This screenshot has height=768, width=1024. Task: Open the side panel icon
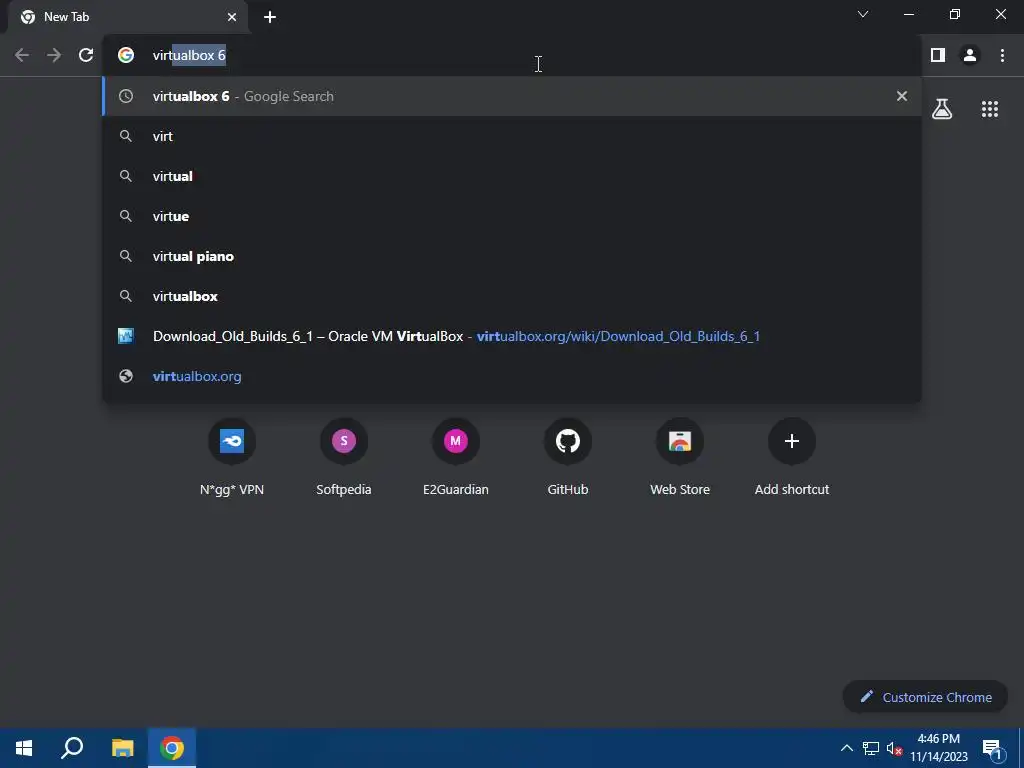(938, 56)
